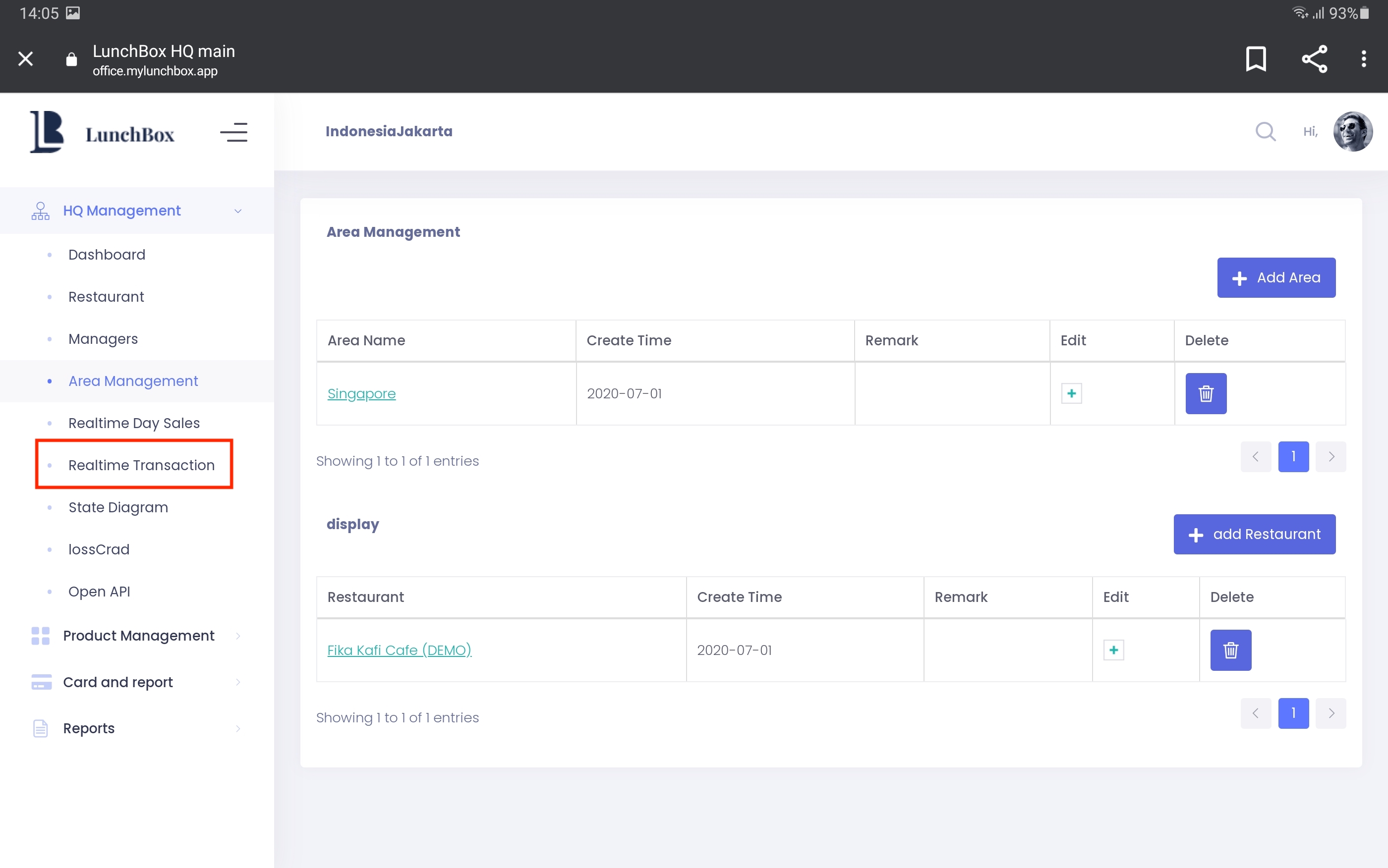Click the edit plus icon for Singapore
The height and width of the screenshot is (868, 1388).
1071,394
